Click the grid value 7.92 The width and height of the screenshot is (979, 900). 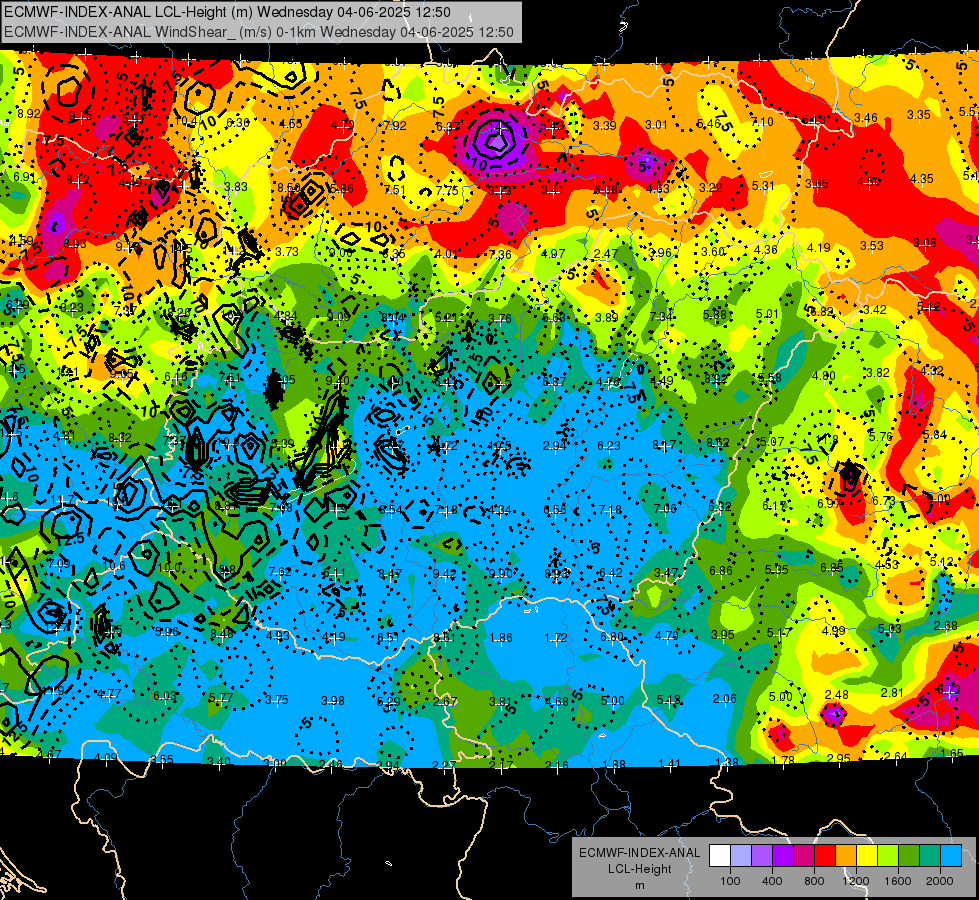(395, 126)
